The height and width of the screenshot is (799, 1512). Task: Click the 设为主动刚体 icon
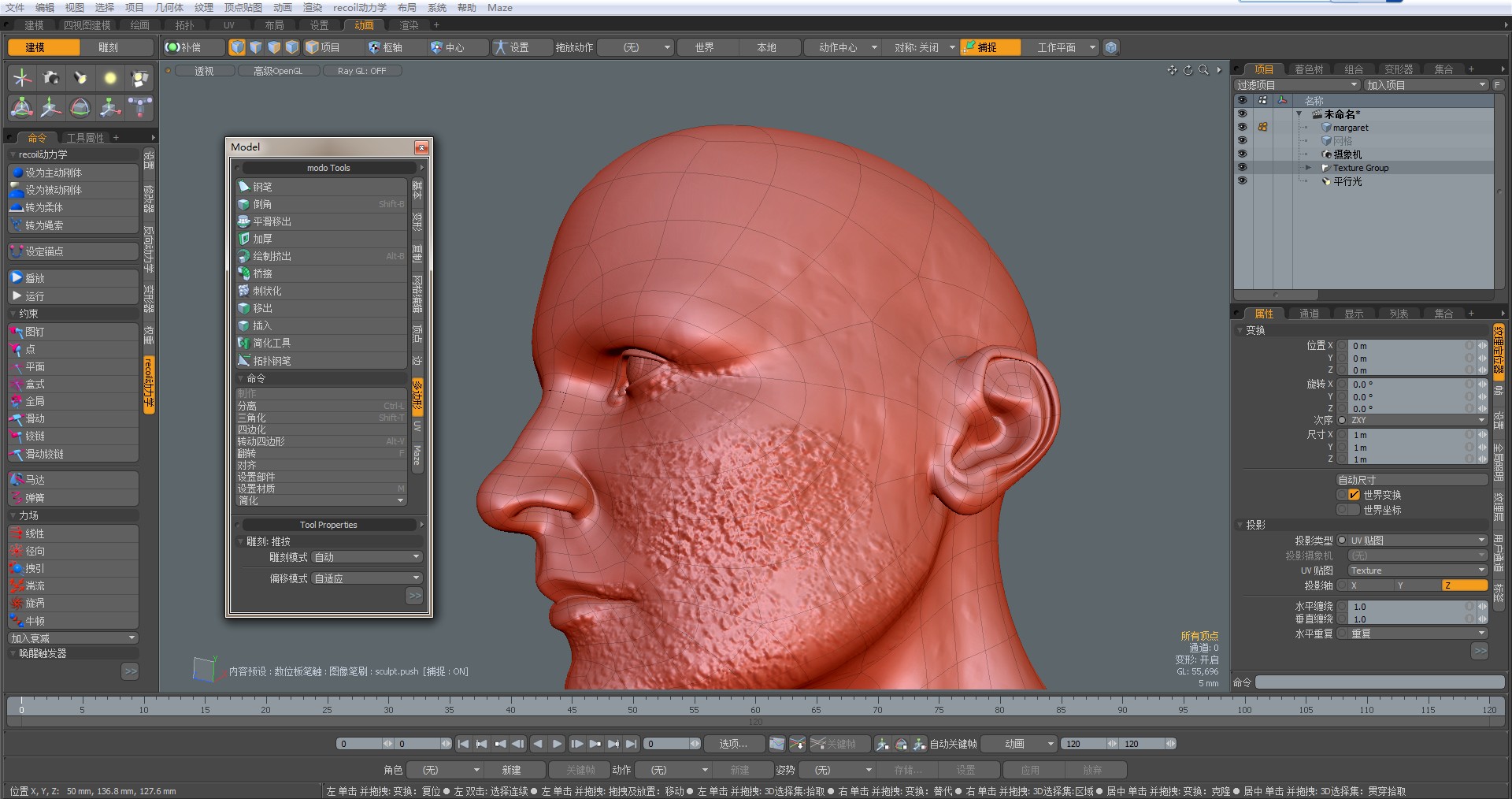[x=17, y=173]
